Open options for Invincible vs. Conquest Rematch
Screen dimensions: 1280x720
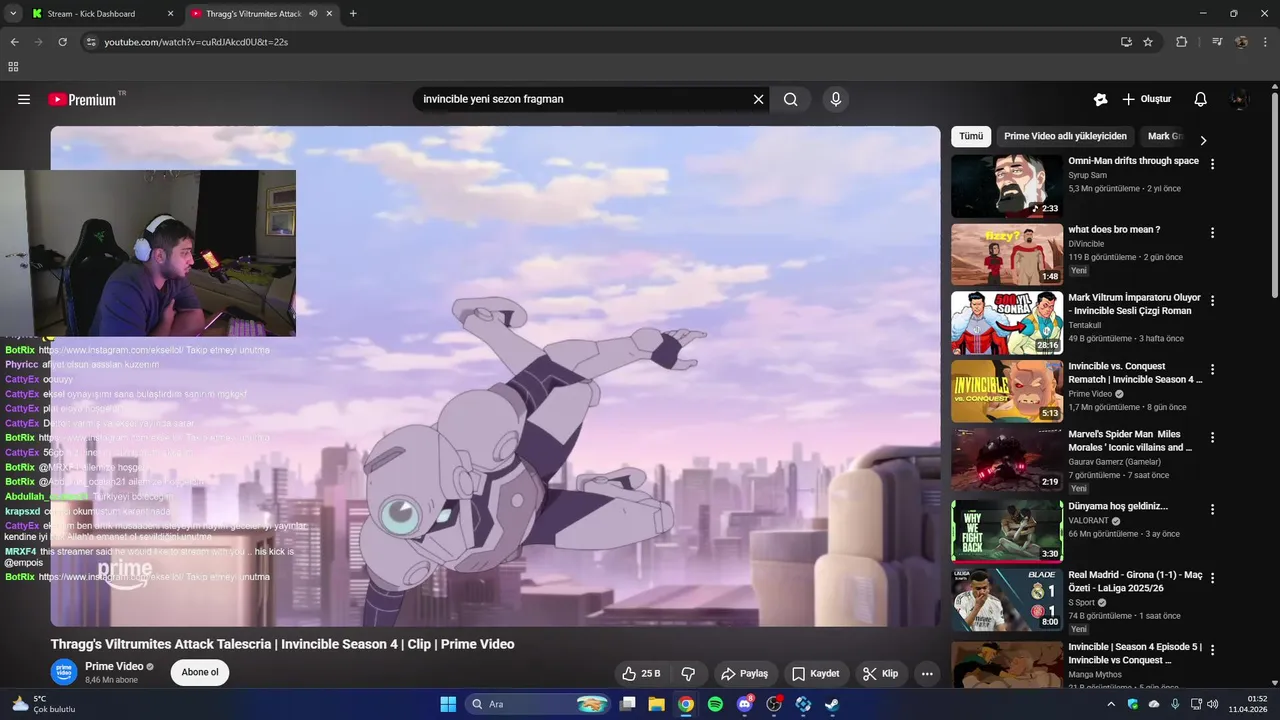point(1212,369)
